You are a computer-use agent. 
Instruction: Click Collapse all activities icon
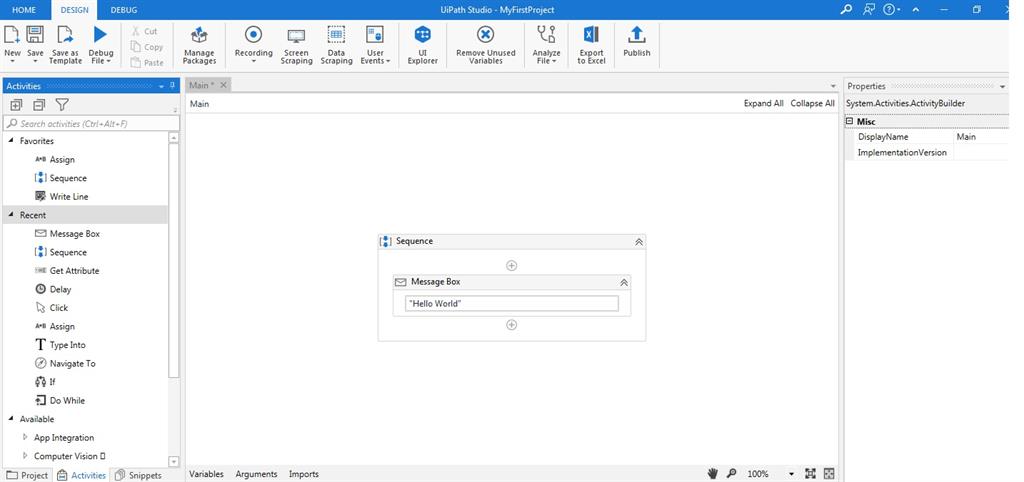click(39, 104)
